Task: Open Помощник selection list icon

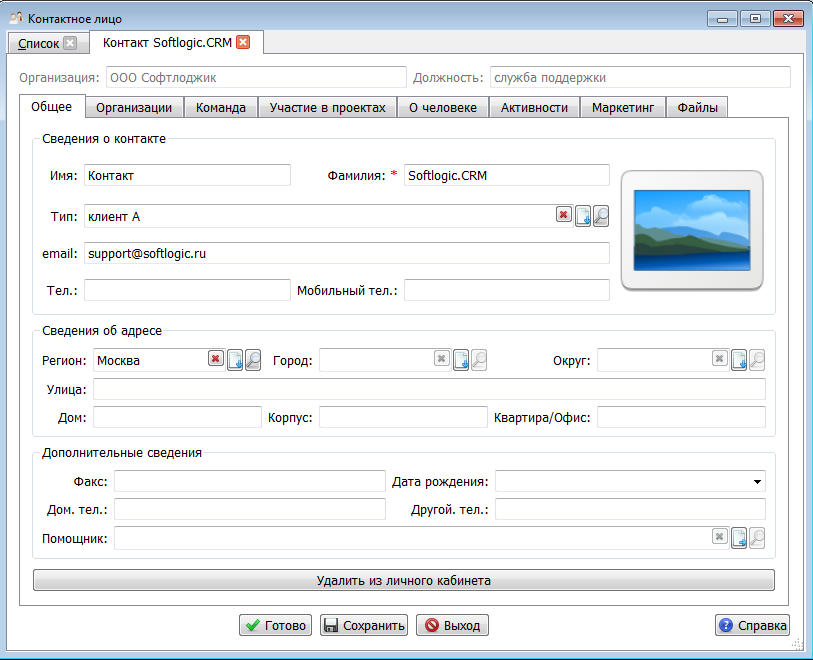Action: (x=739, y=538)
